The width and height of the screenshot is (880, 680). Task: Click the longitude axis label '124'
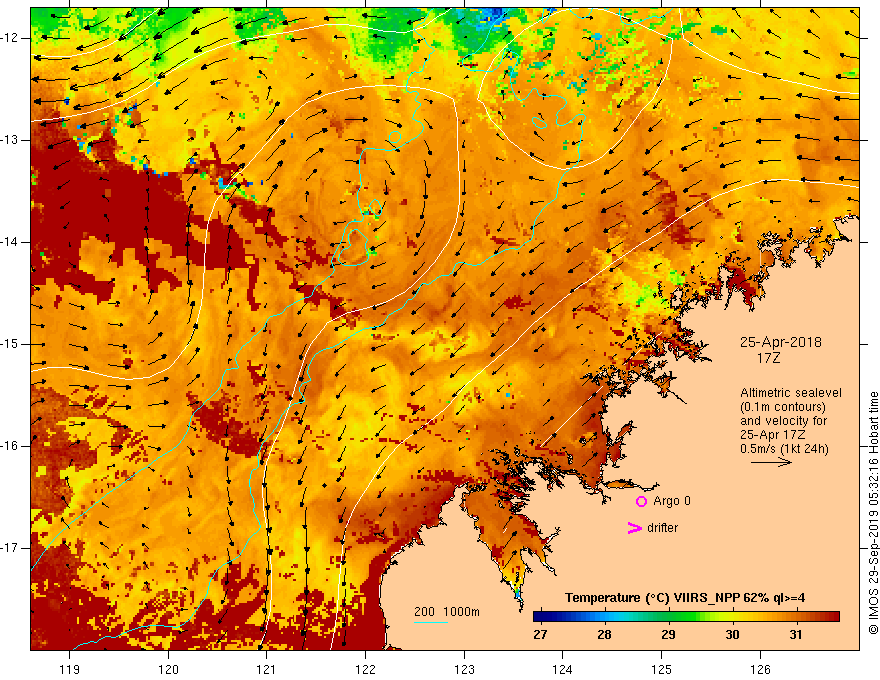563,669
